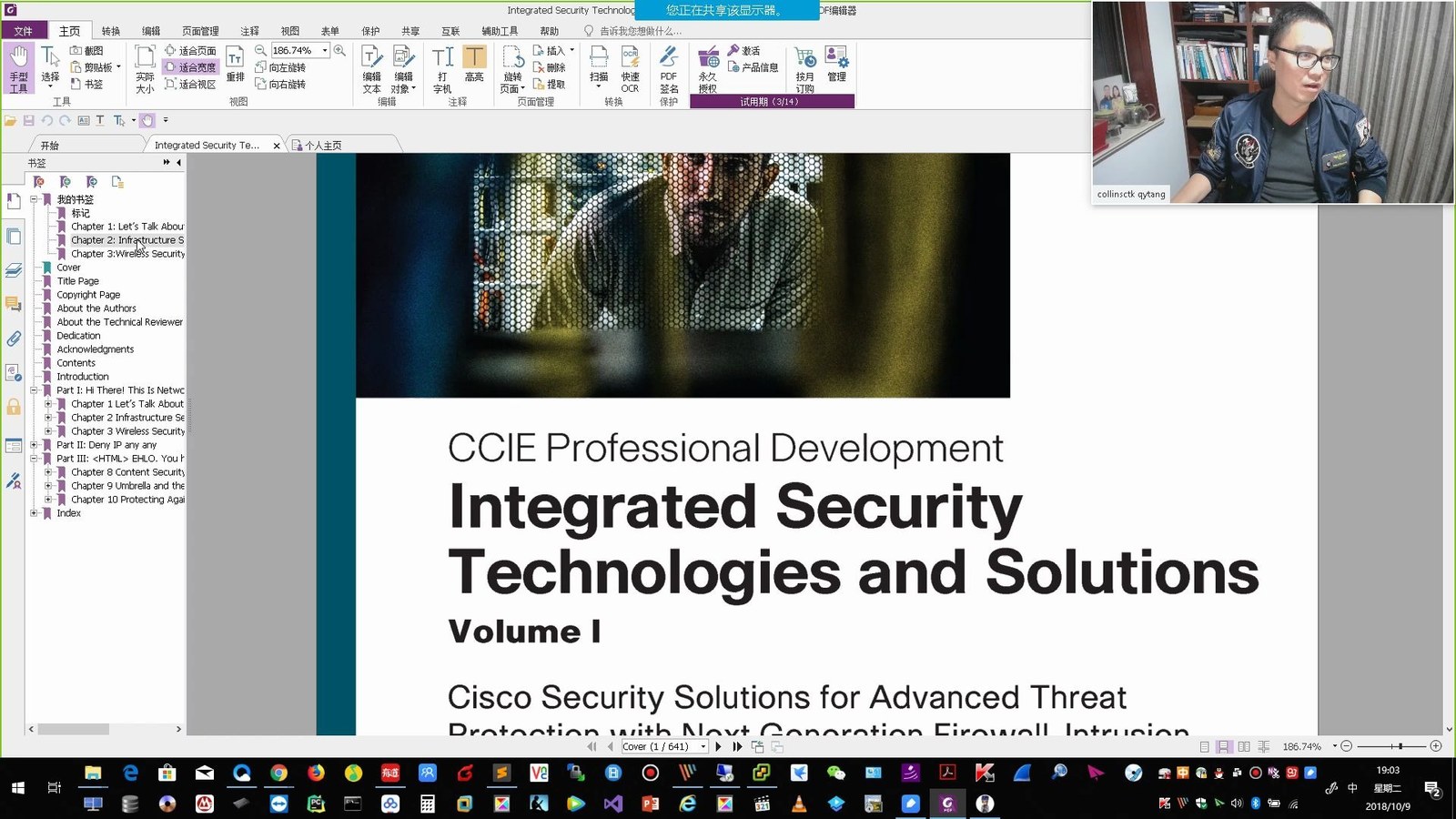Image resolution: width=1456 pixels, height=819 pixels.
Task: Select the Typewriter (打字机) tool
Action: click(442, 69)
